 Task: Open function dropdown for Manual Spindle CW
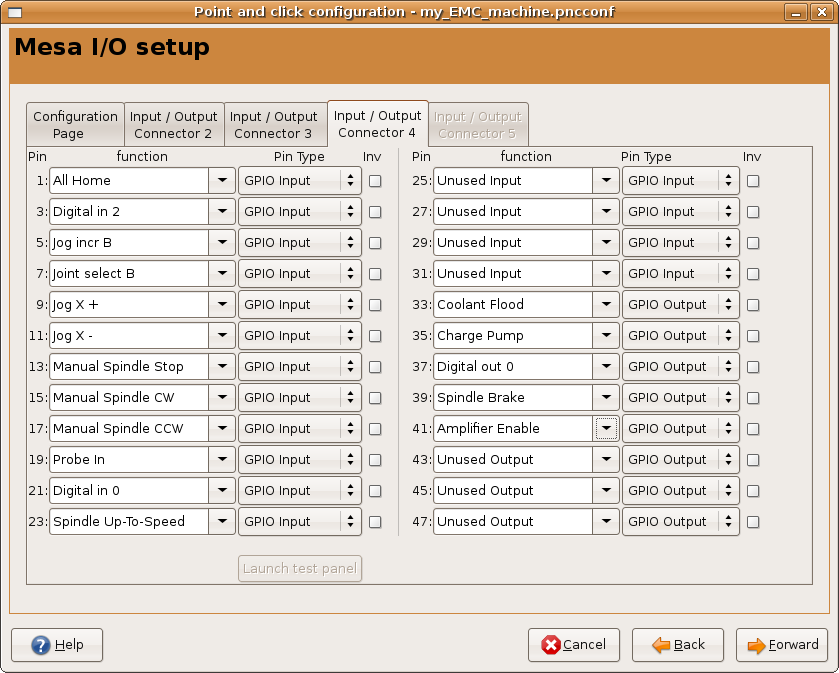click(222, 397)
